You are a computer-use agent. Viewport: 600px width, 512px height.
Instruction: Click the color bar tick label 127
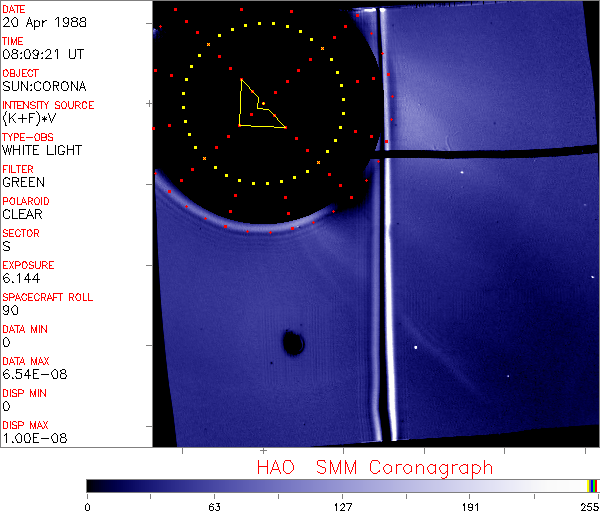tap(343, 506)
